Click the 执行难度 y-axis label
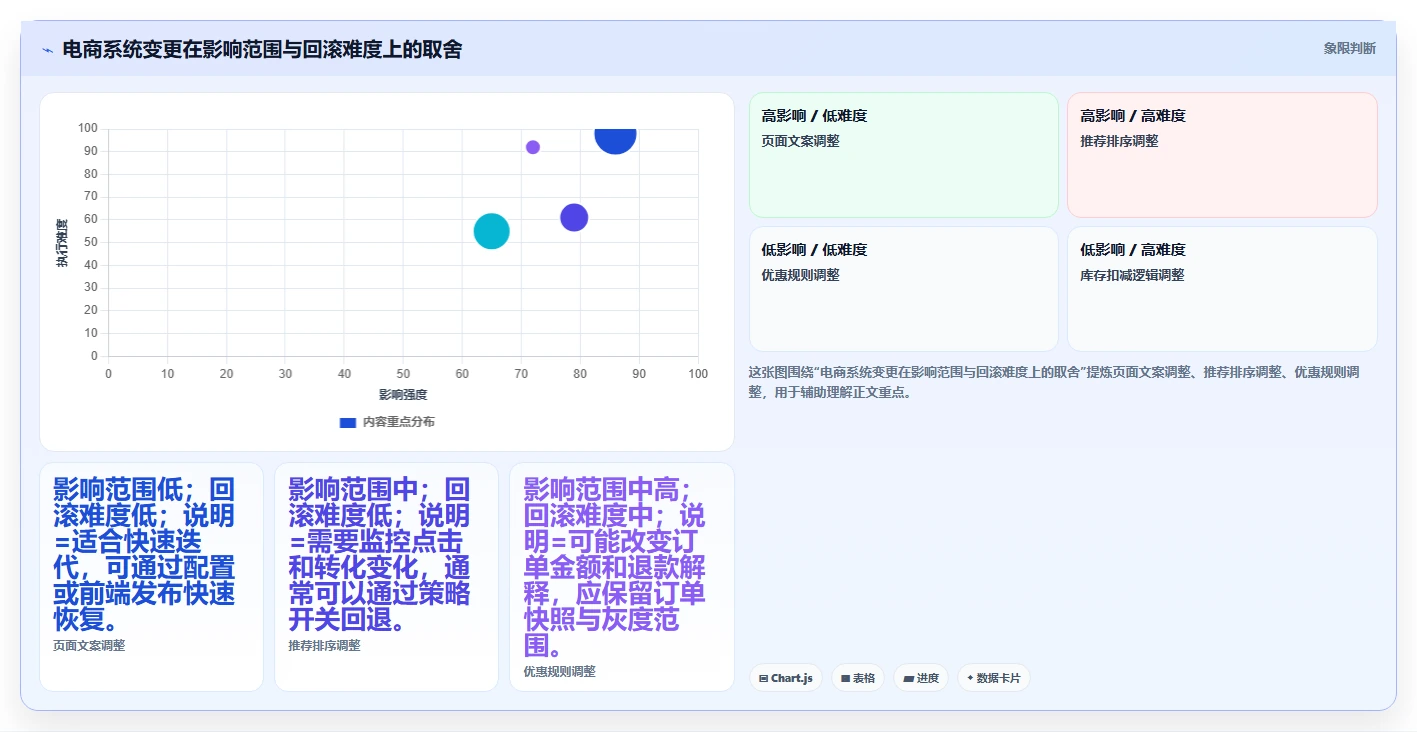Image resolution: width=1417 pixels, height=732 pixels. 62,243
